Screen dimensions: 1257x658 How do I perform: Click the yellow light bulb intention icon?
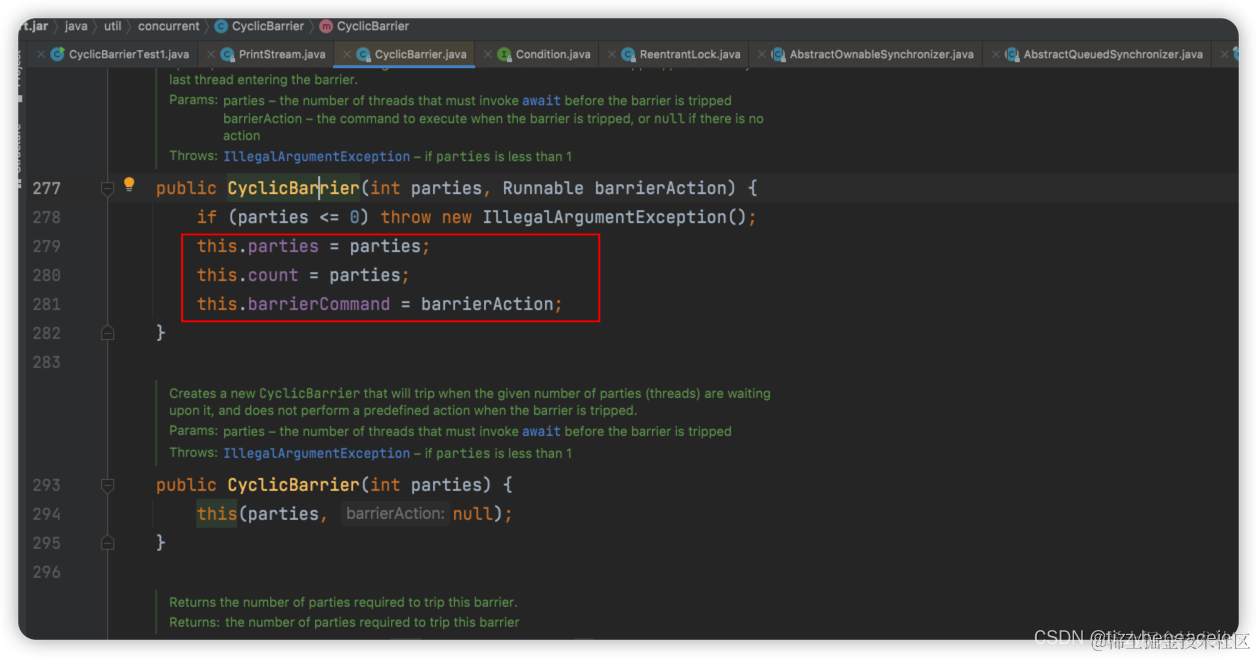click(x=129, y=184)
